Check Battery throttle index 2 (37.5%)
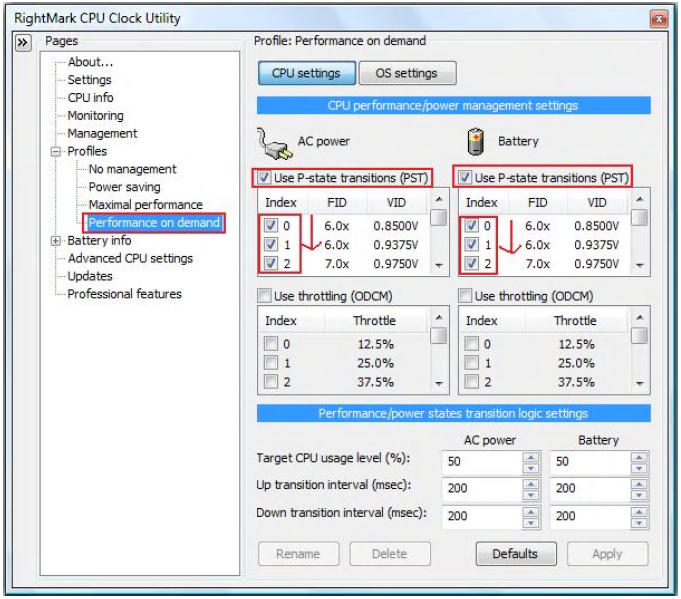This screenshot has height=599, width=681. (x=472, y=382)
